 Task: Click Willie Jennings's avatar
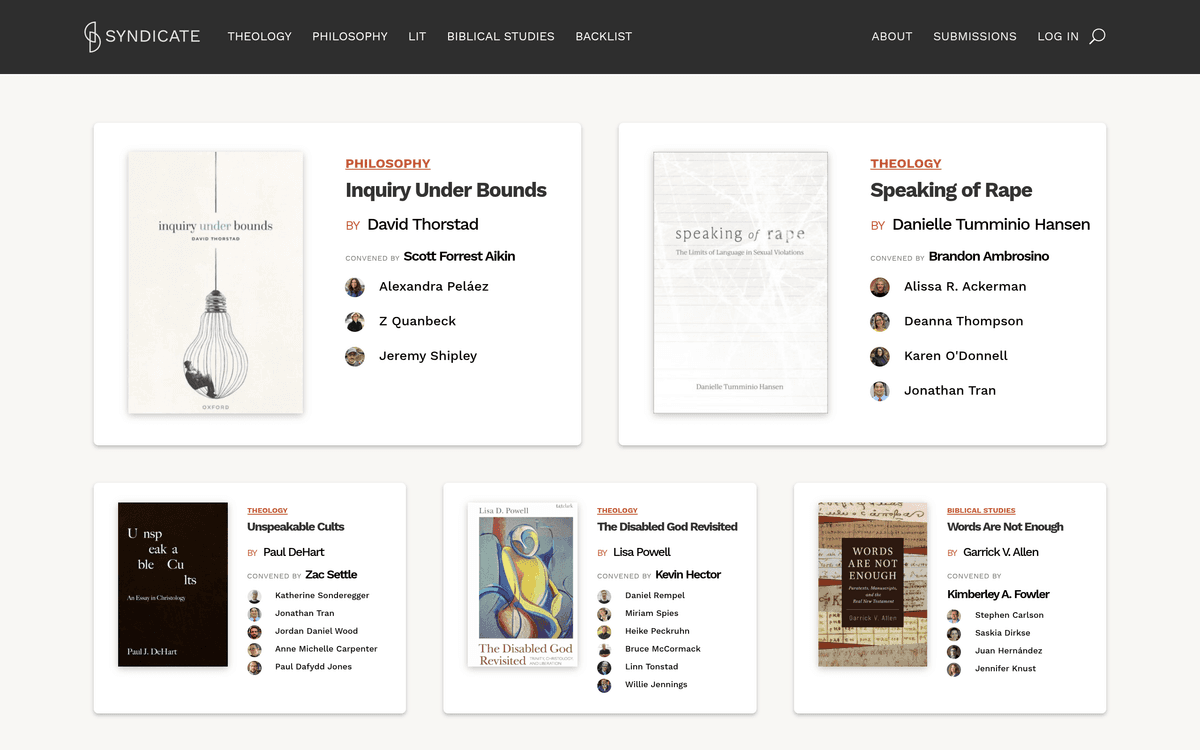[x=605, y=686]
